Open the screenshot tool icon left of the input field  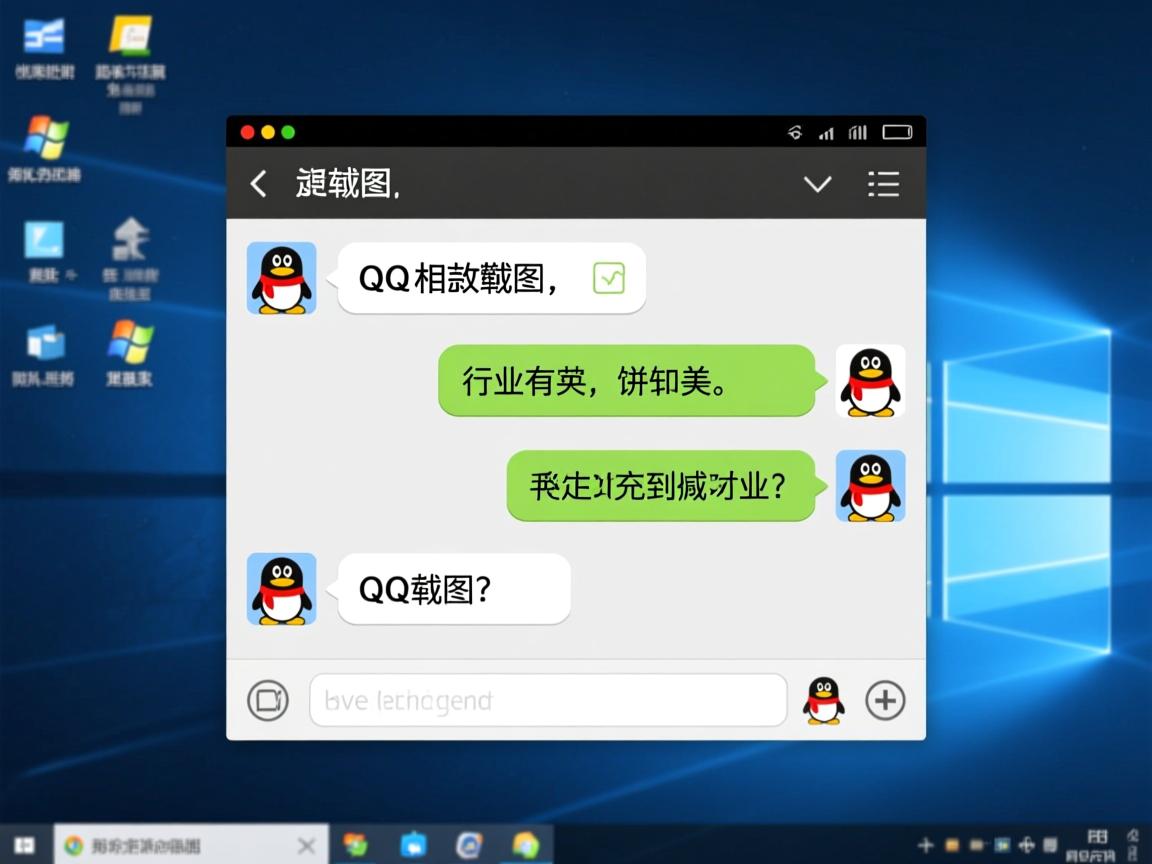click(x=267, y=700)
